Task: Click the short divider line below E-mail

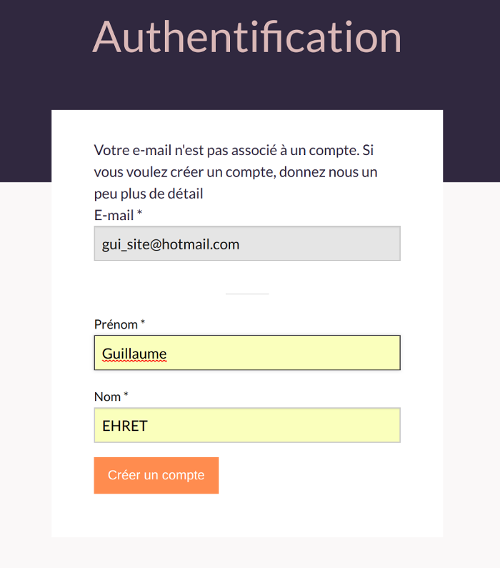Action: click(247, 294)
